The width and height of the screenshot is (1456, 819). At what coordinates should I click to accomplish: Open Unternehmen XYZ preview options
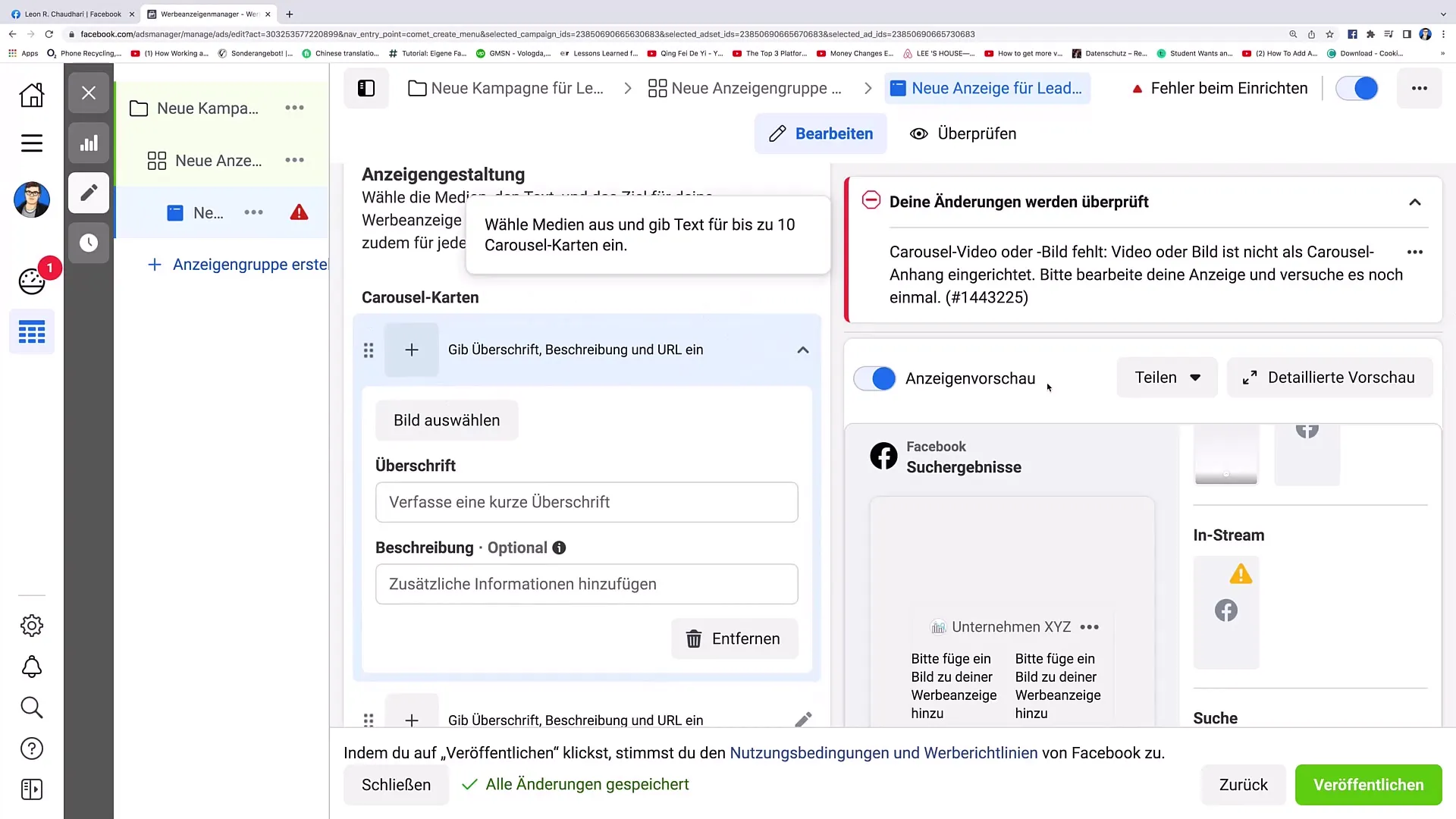point(1090,627)
